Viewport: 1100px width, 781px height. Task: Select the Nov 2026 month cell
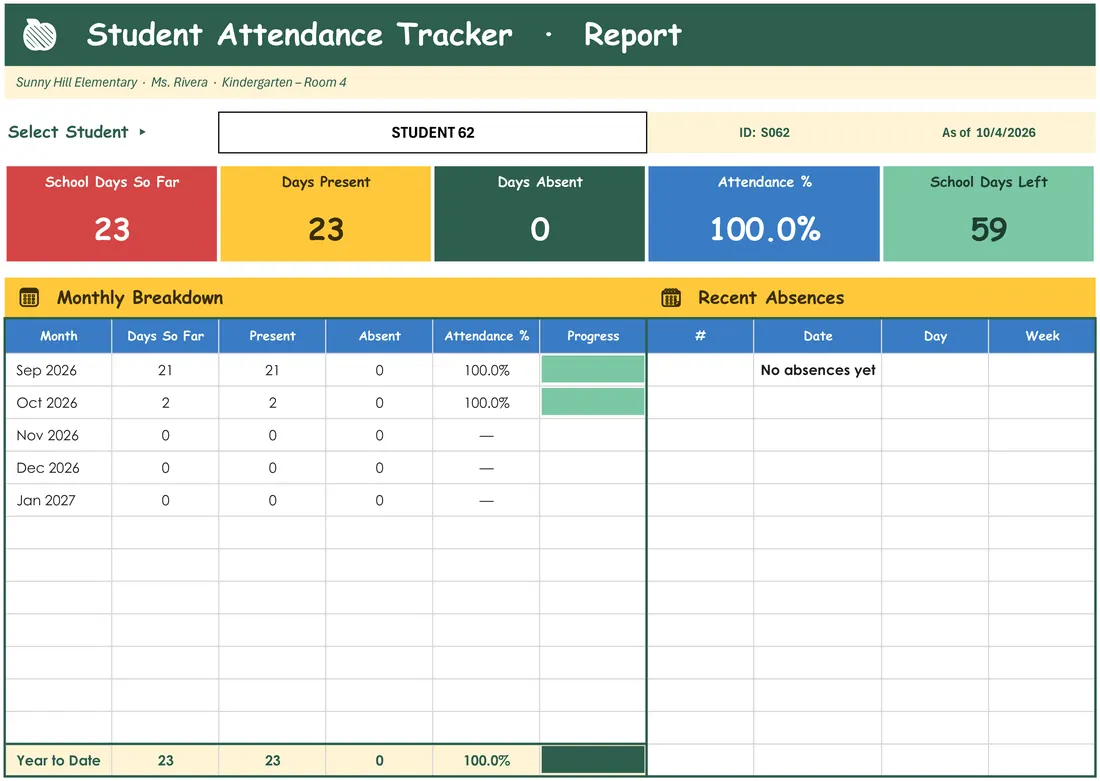(59, 435)
